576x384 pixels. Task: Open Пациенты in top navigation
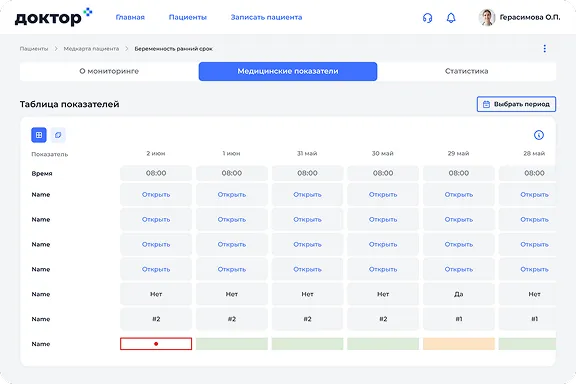pyautogui.click(x=188, y=17)
